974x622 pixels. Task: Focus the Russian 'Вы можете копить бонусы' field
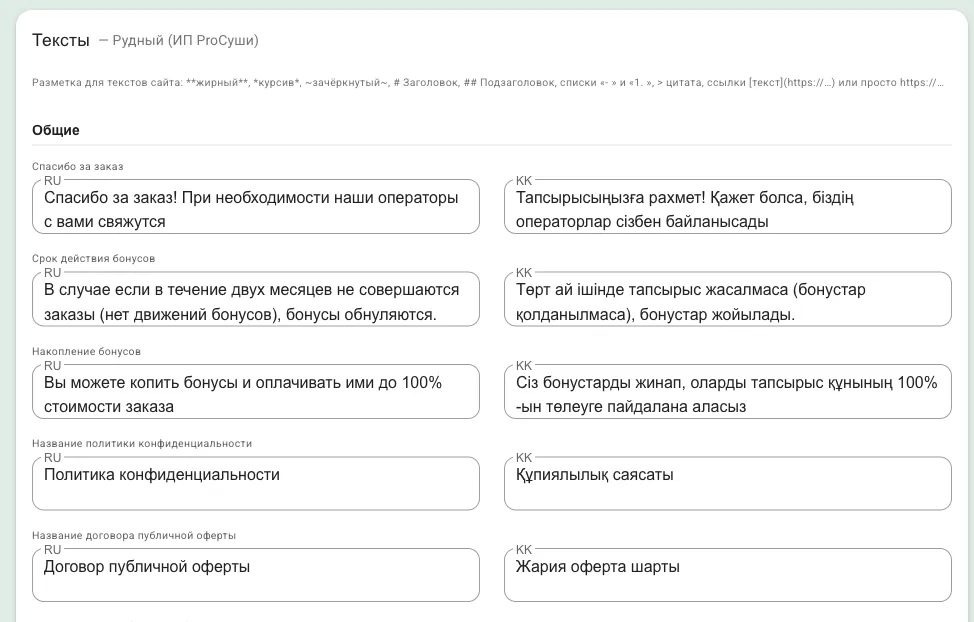[256, 391]
